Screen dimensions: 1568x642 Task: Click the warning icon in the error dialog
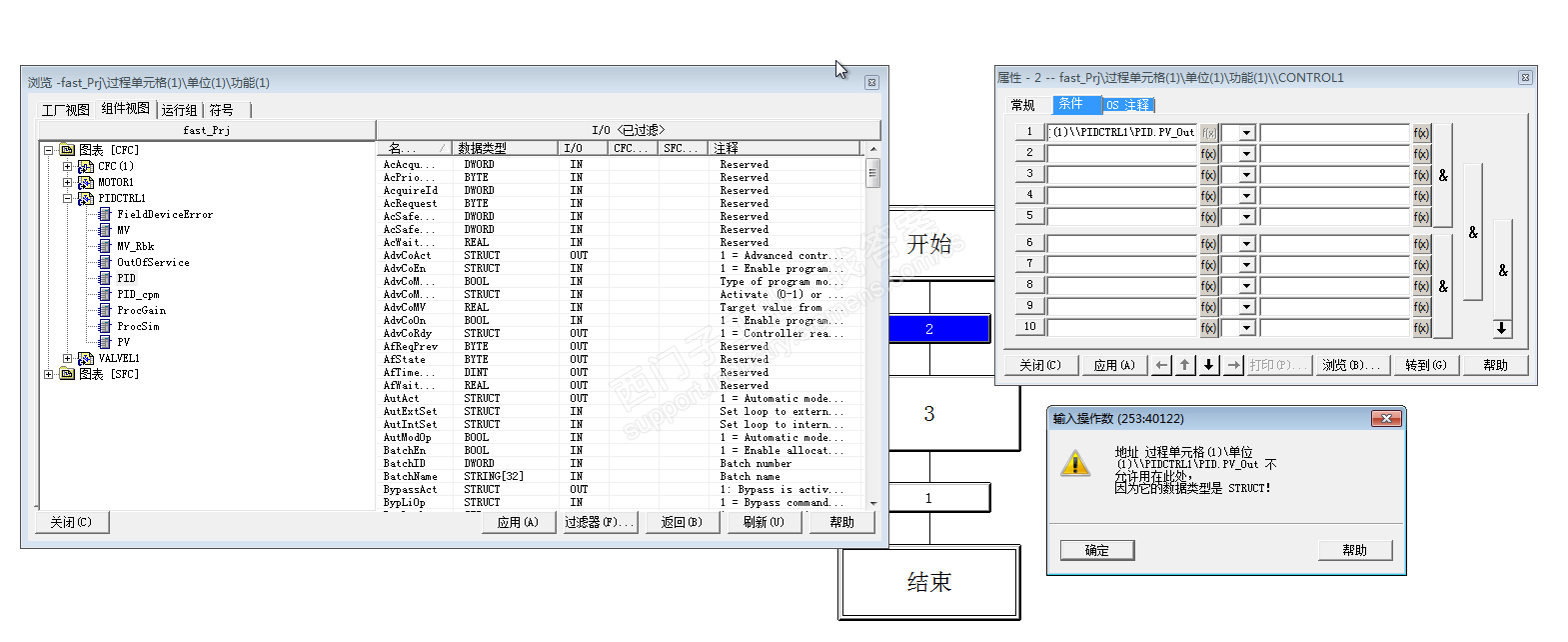[1075, 463]
